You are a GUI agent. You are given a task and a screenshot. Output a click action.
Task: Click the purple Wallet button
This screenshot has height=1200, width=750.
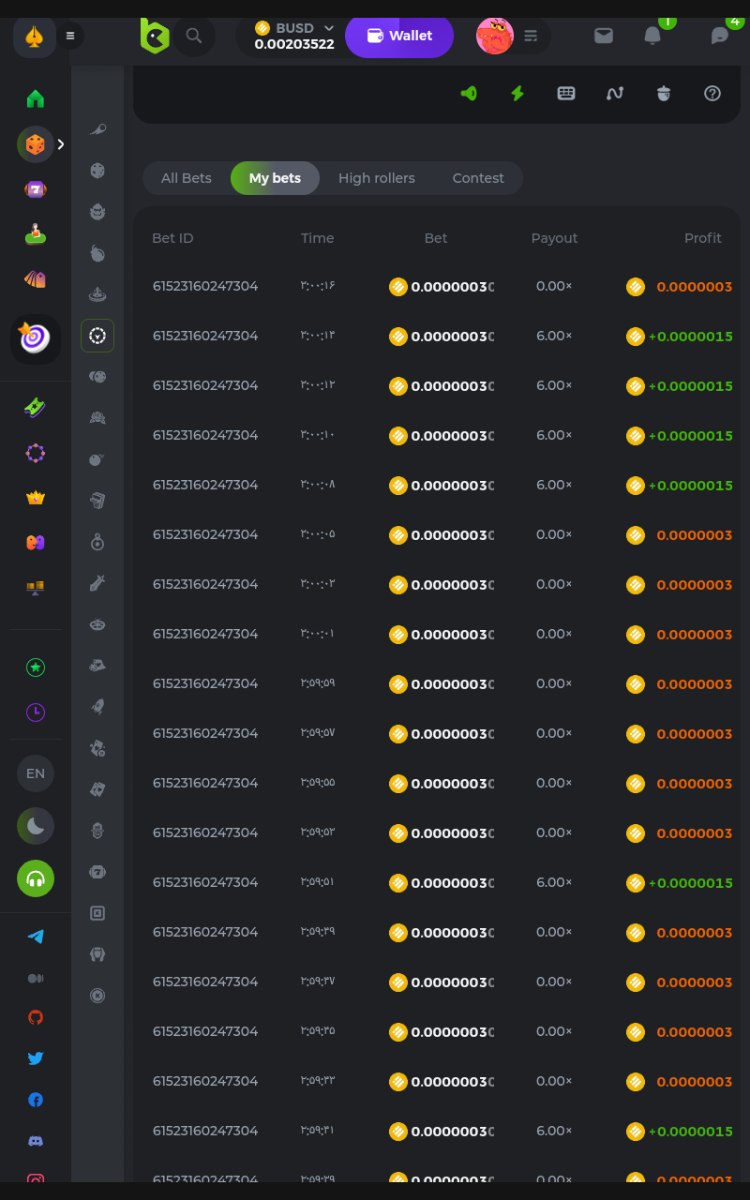coord(399,36)
